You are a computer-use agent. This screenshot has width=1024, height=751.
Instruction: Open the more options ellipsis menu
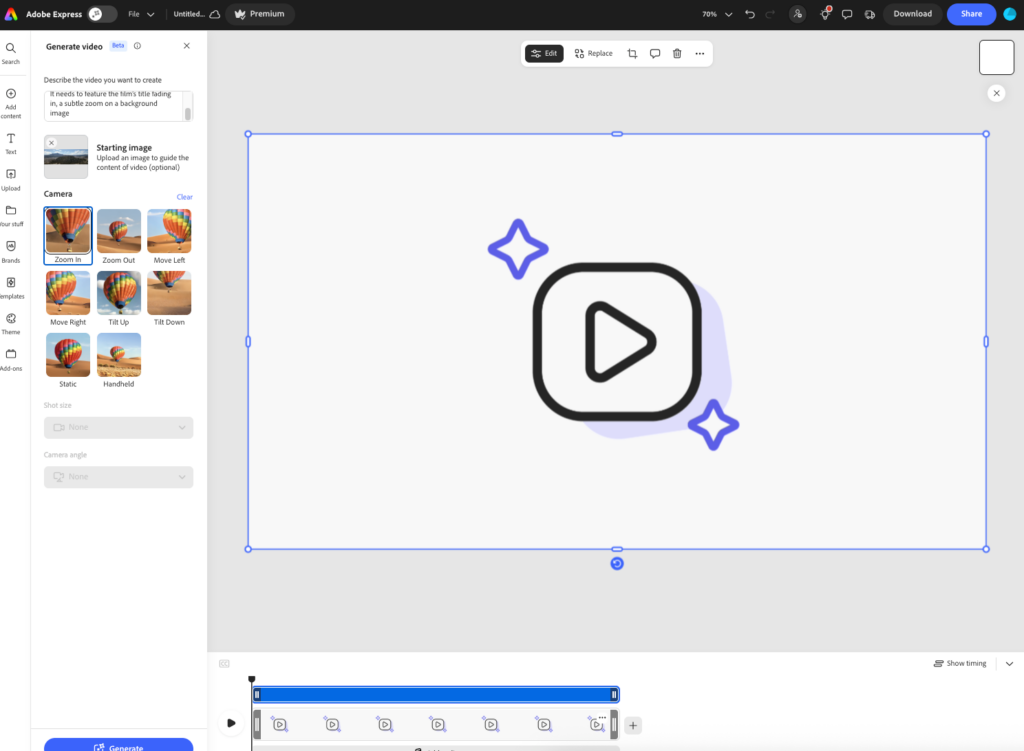click(700, 53)
